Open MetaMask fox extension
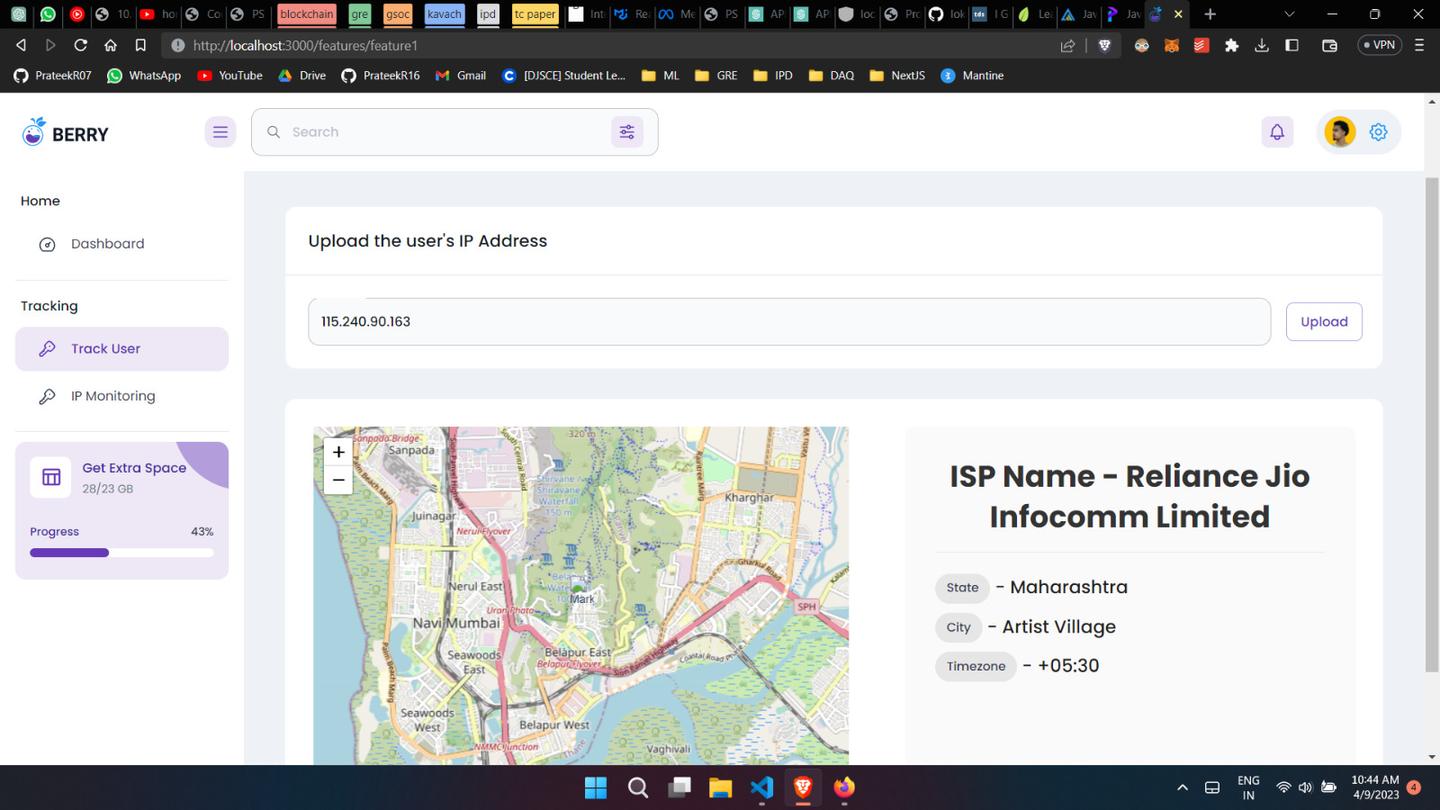Screen dimensions: 1440x810 (x=1172, y=45)
